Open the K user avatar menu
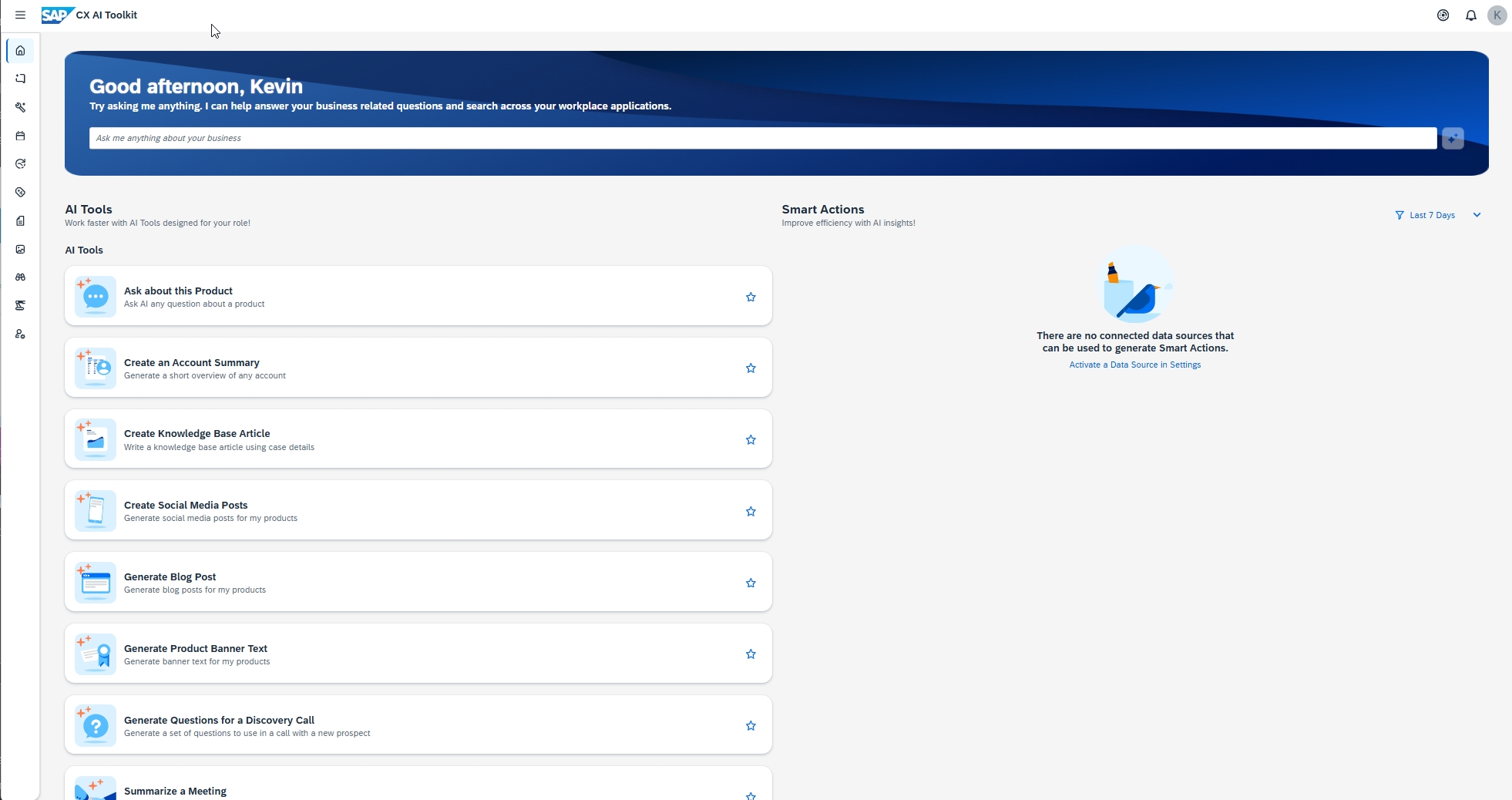The height and width of the screenshot is (800, 1512). (1497, 15)
